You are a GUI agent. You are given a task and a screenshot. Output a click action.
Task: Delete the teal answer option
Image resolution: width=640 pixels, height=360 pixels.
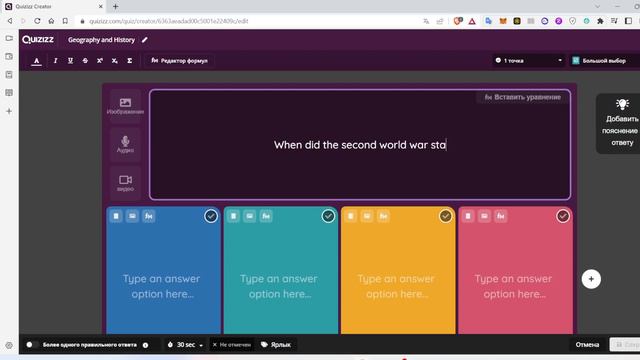(233, 216)
